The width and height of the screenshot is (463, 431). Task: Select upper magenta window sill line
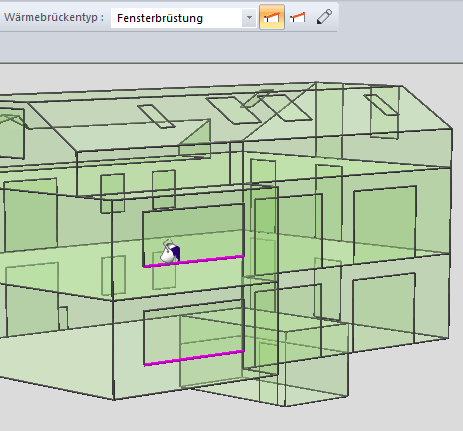tap(194, 261)
